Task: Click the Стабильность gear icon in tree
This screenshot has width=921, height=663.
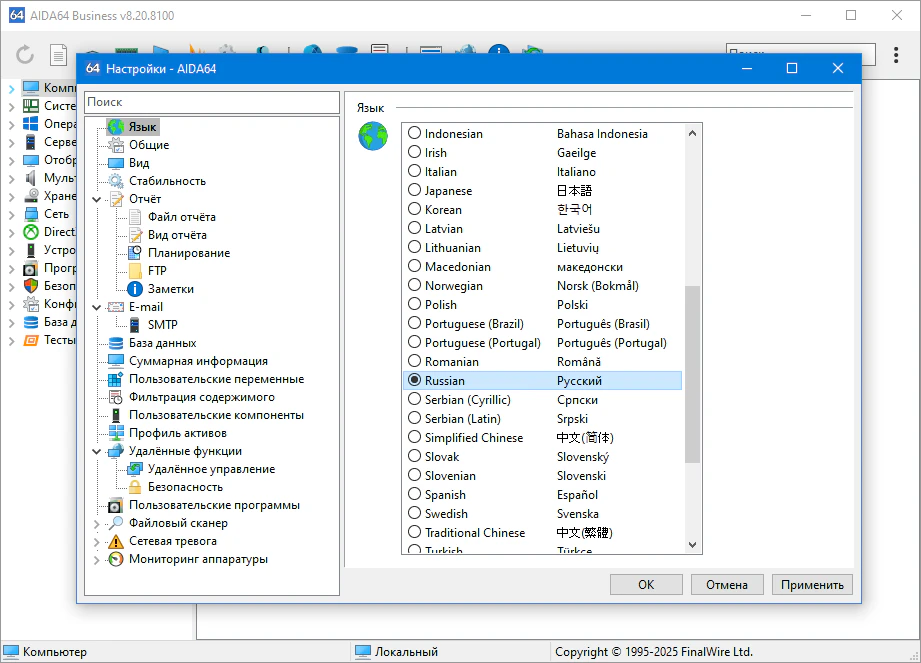Action: 115,181
